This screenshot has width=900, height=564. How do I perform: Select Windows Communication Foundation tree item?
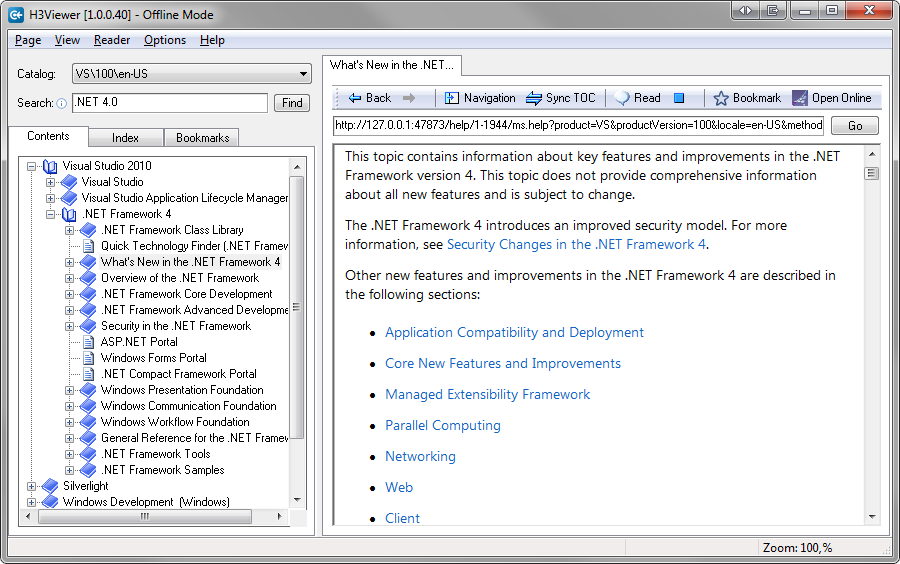(188, 406)
